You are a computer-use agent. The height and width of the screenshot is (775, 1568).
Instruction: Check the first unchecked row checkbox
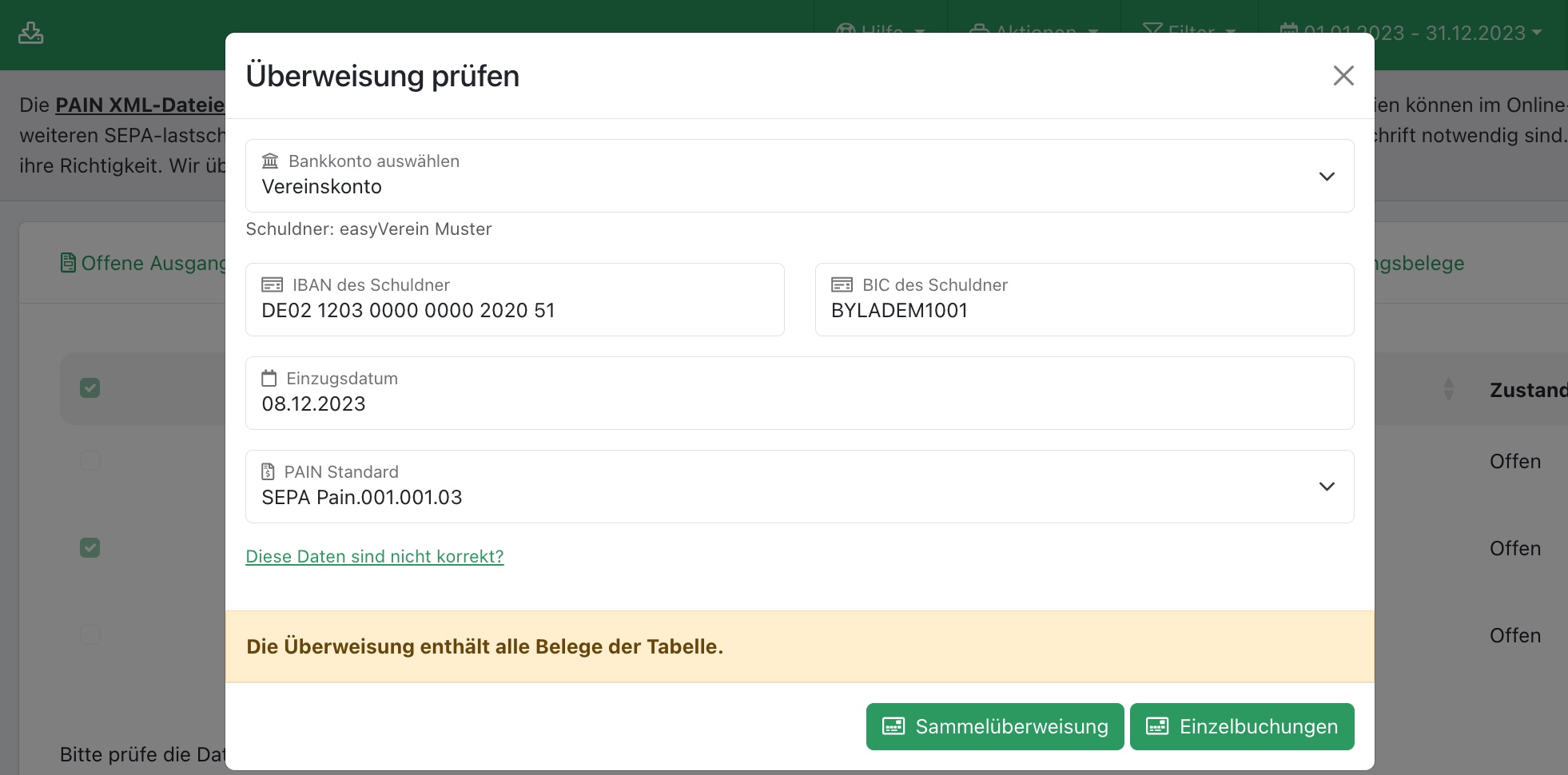(90, 461)
